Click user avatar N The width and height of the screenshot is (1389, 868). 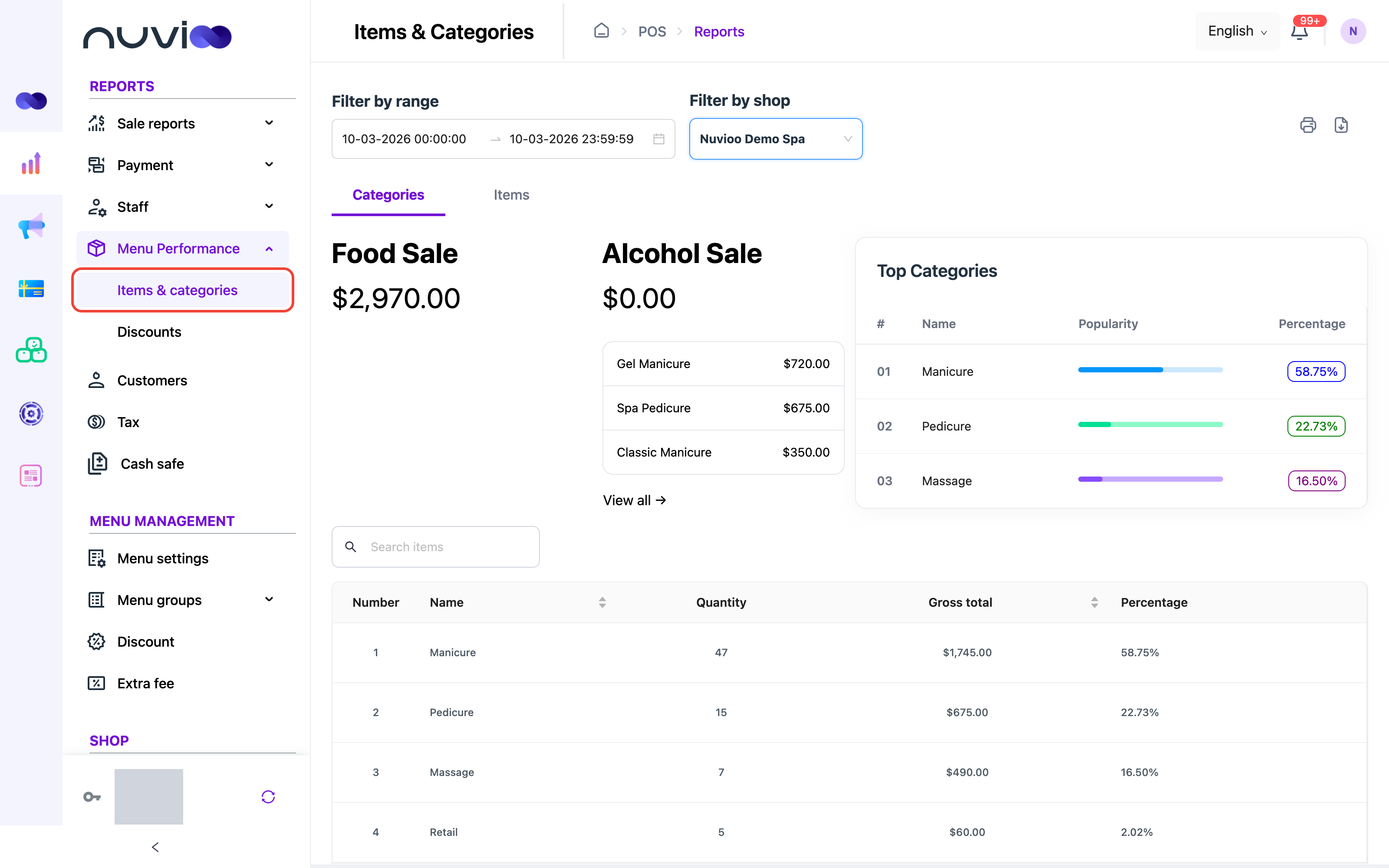click(1353, 32)
